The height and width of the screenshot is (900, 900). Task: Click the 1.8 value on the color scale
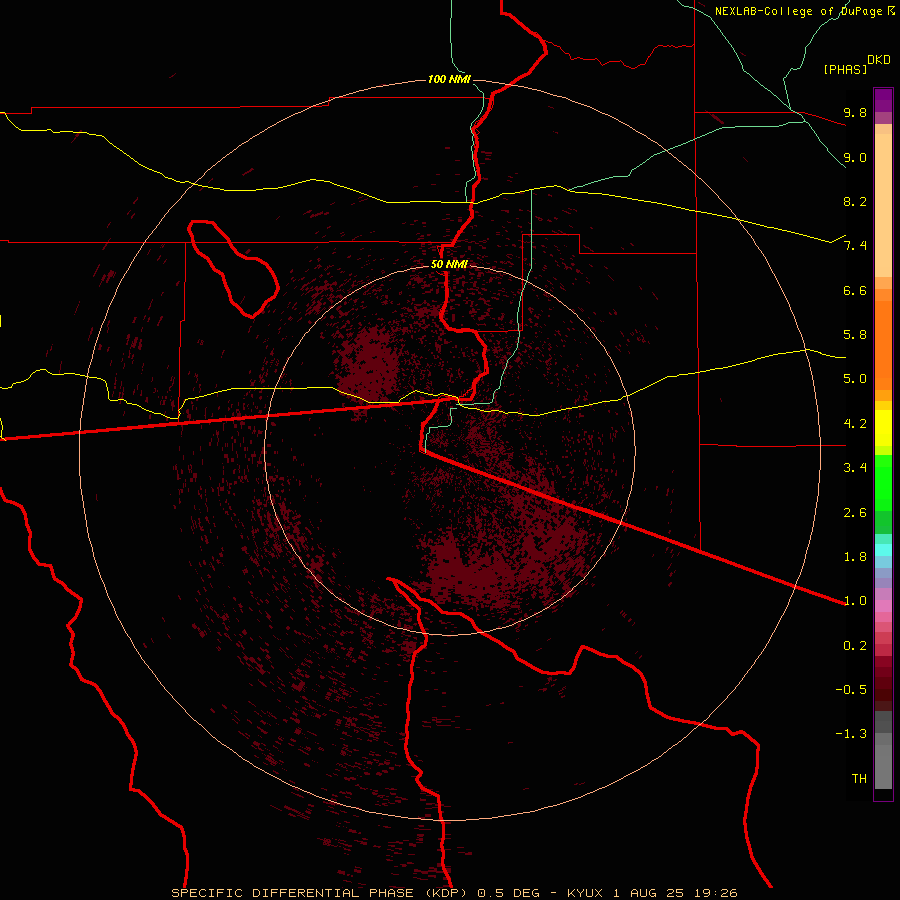pos(855,557)
